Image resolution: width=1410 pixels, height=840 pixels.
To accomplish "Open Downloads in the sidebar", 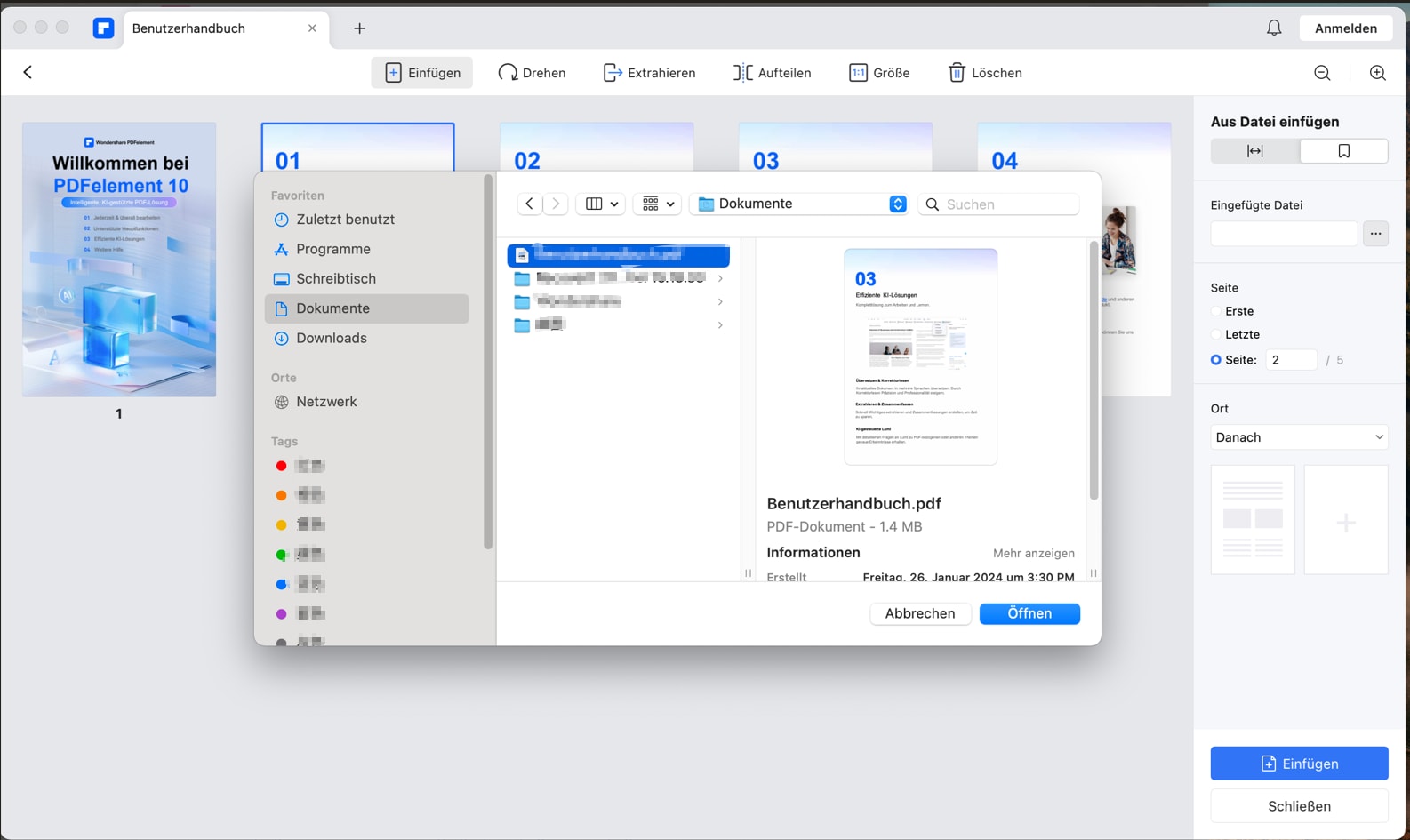I will (x=366, y=338).
